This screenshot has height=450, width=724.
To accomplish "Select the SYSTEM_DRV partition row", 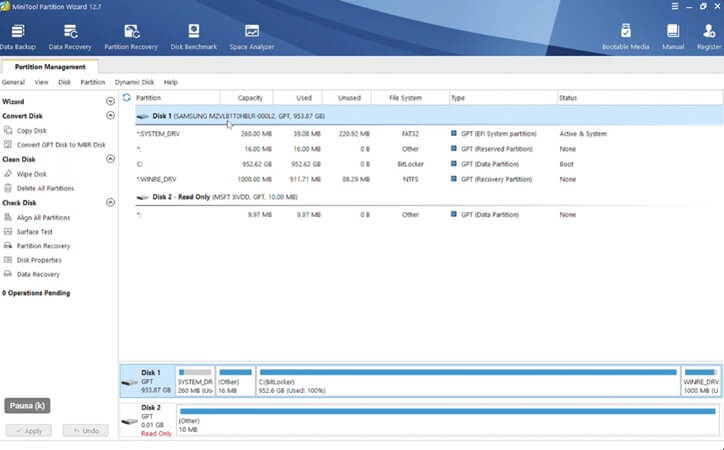I will pyautogui.click(x=429, y=134).
